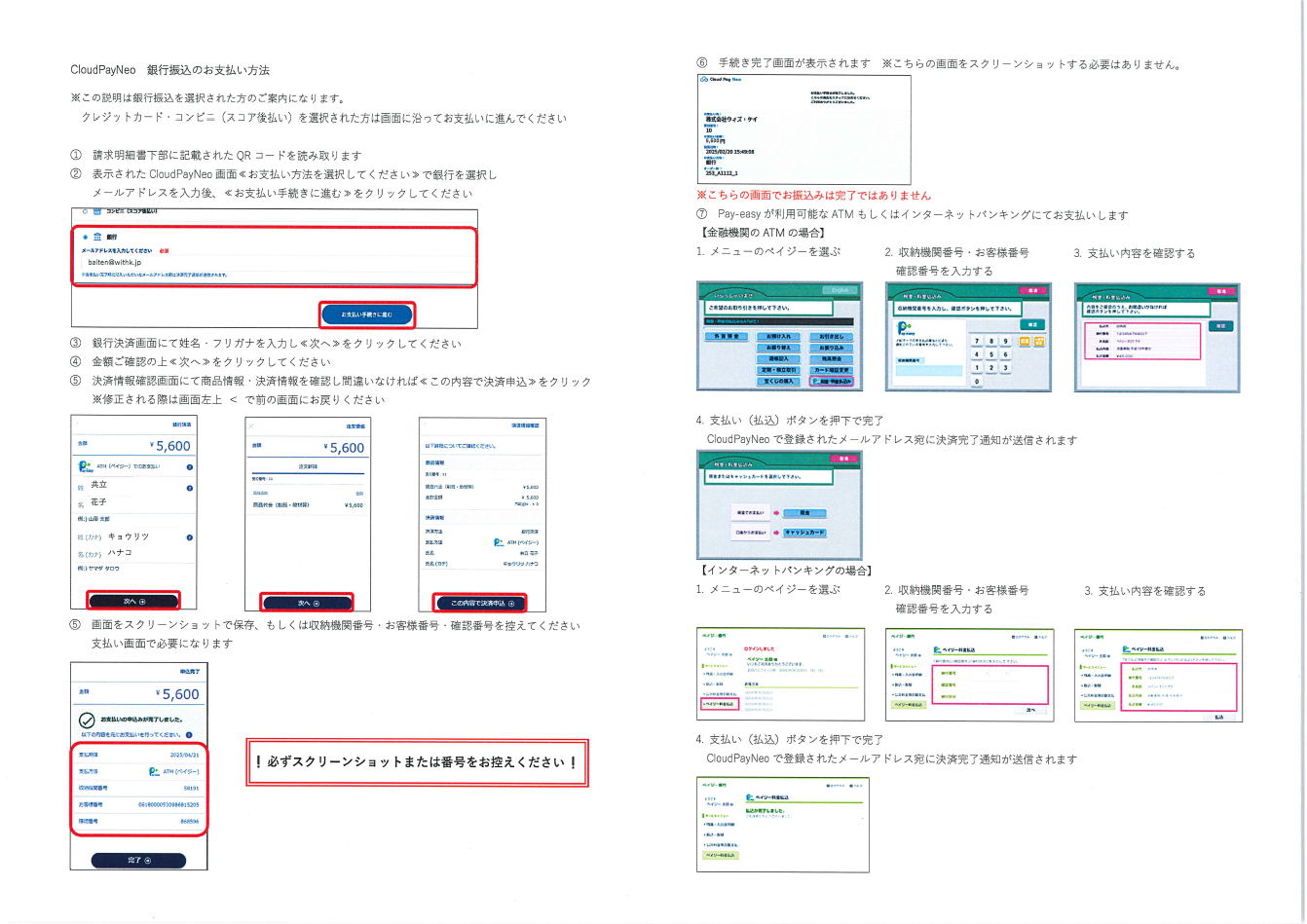Click the CloudPayNeo logo on the completion screen

pyautogui.click(x=721, y=80)
